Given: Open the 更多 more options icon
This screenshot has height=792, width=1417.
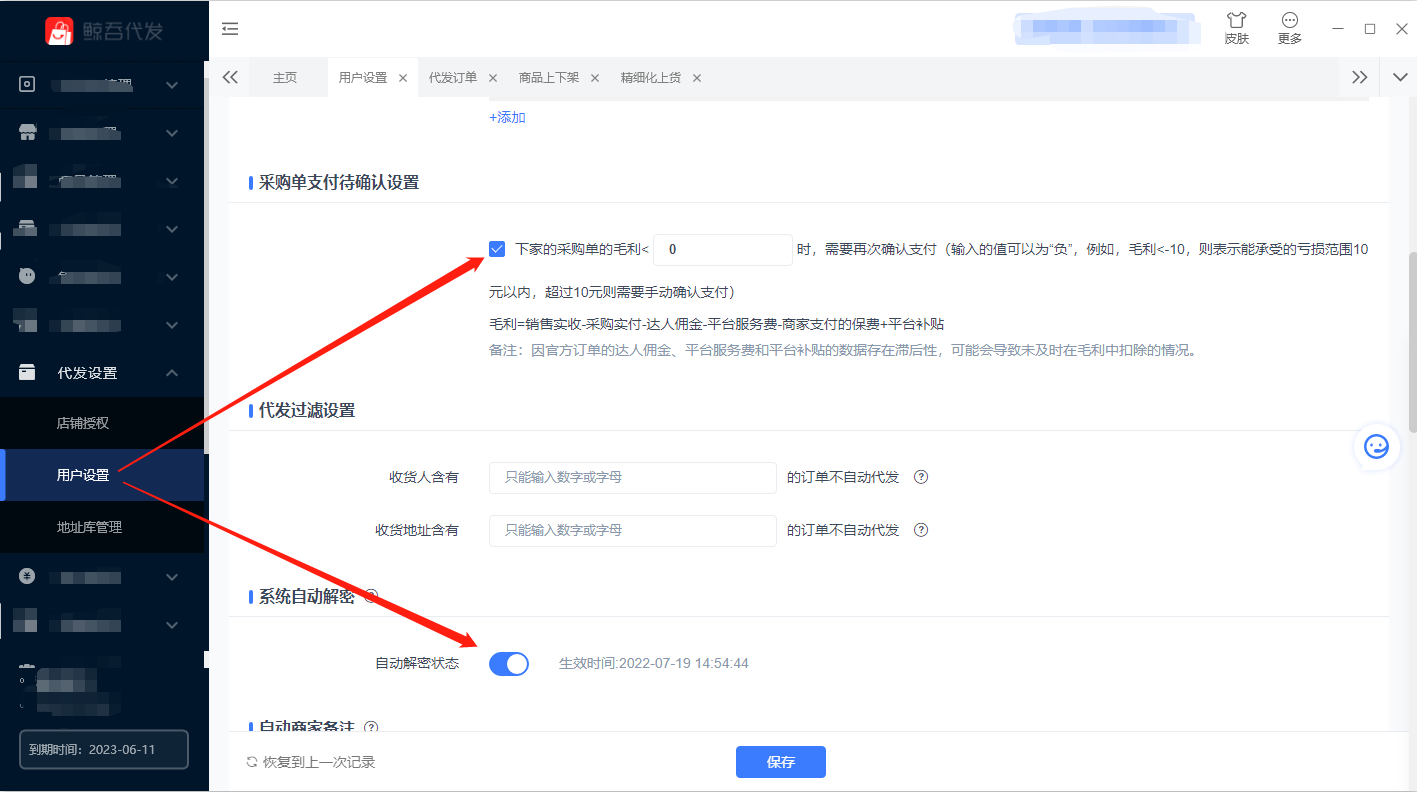Looking at the screenshot, I should pos(1290,20).
